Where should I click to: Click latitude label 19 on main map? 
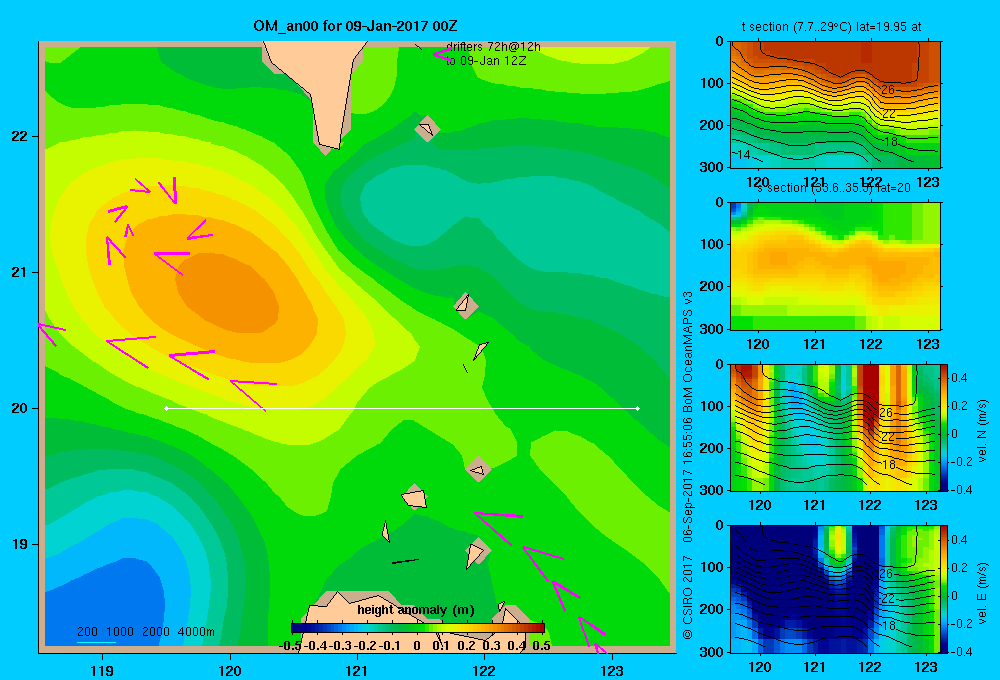pyautogui.click(x=20, y=544)
